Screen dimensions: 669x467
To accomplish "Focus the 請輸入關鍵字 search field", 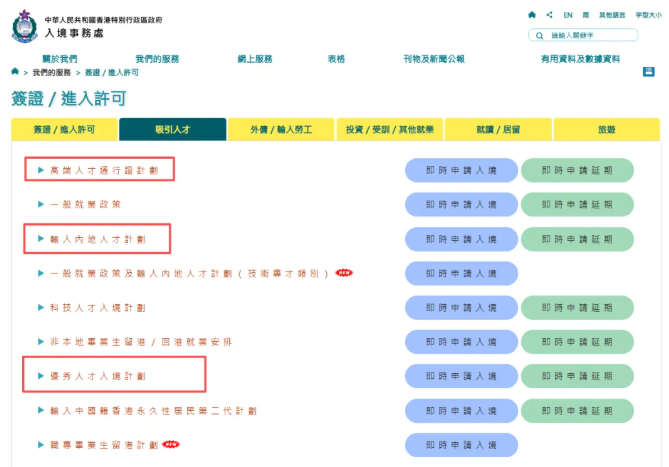I will (583, 35).
